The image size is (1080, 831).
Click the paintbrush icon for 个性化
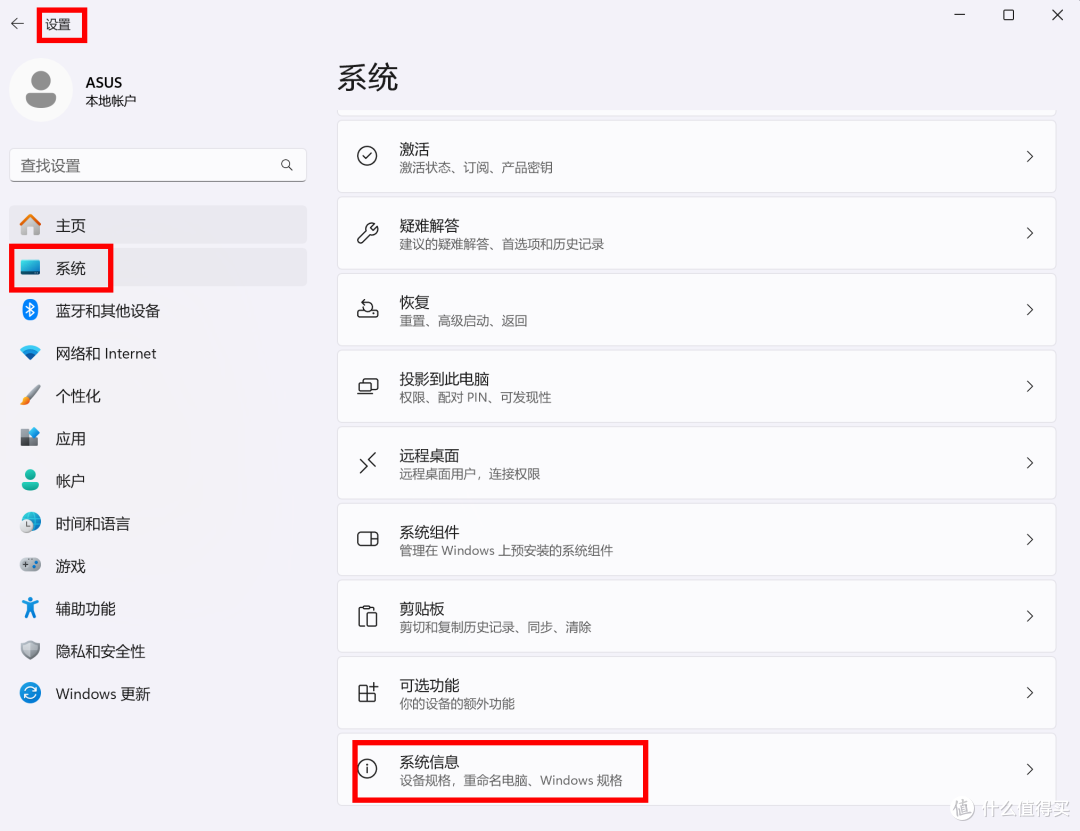[x=30, y=396]
